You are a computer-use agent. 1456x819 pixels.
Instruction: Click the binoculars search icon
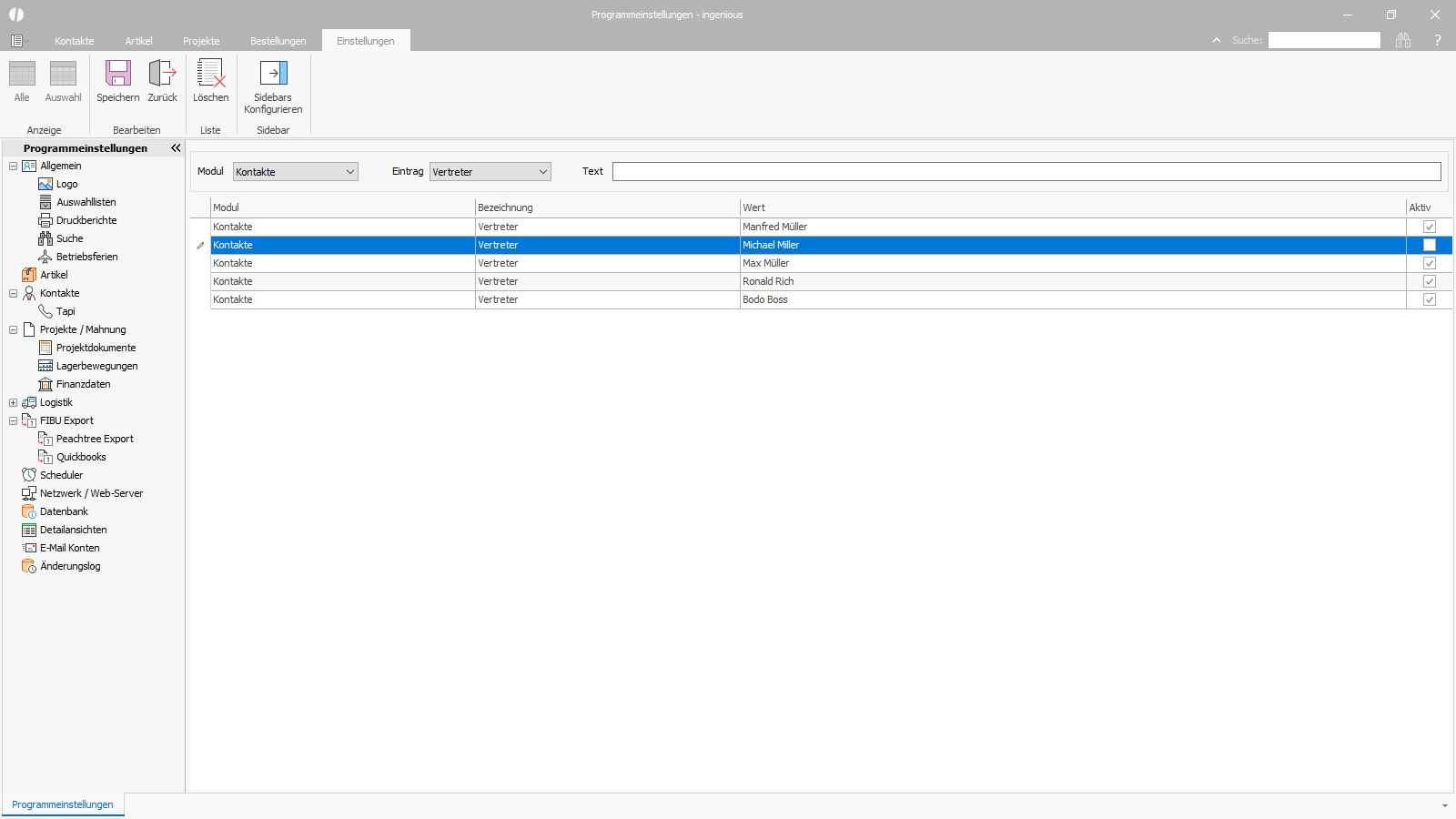(x=1403, y=40)
